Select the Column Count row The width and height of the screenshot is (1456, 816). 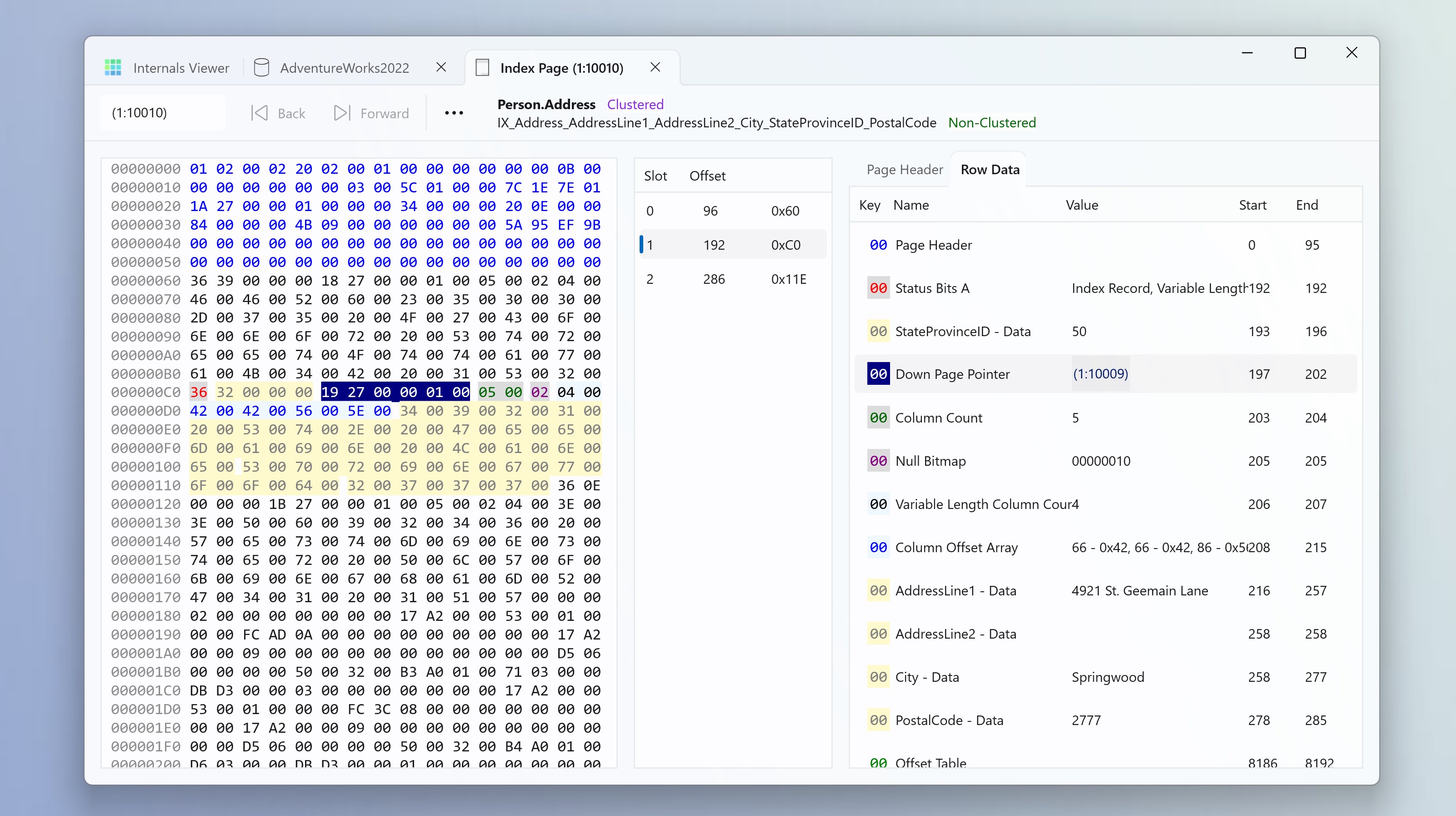point(938,418)
